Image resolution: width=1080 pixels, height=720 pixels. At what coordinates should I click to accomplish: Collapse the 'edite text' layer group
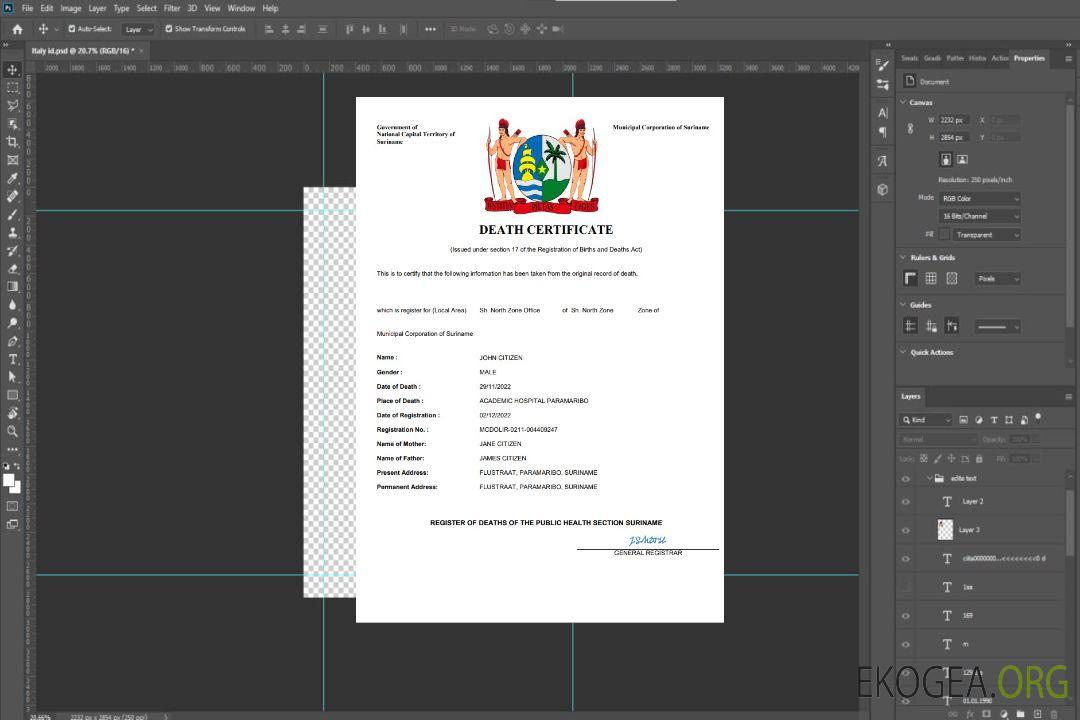929,478
